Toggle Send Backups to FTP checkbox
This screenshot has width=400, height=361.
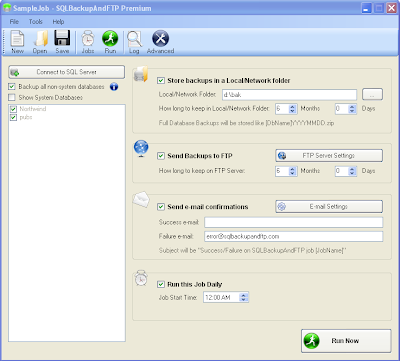pos(161,156)
